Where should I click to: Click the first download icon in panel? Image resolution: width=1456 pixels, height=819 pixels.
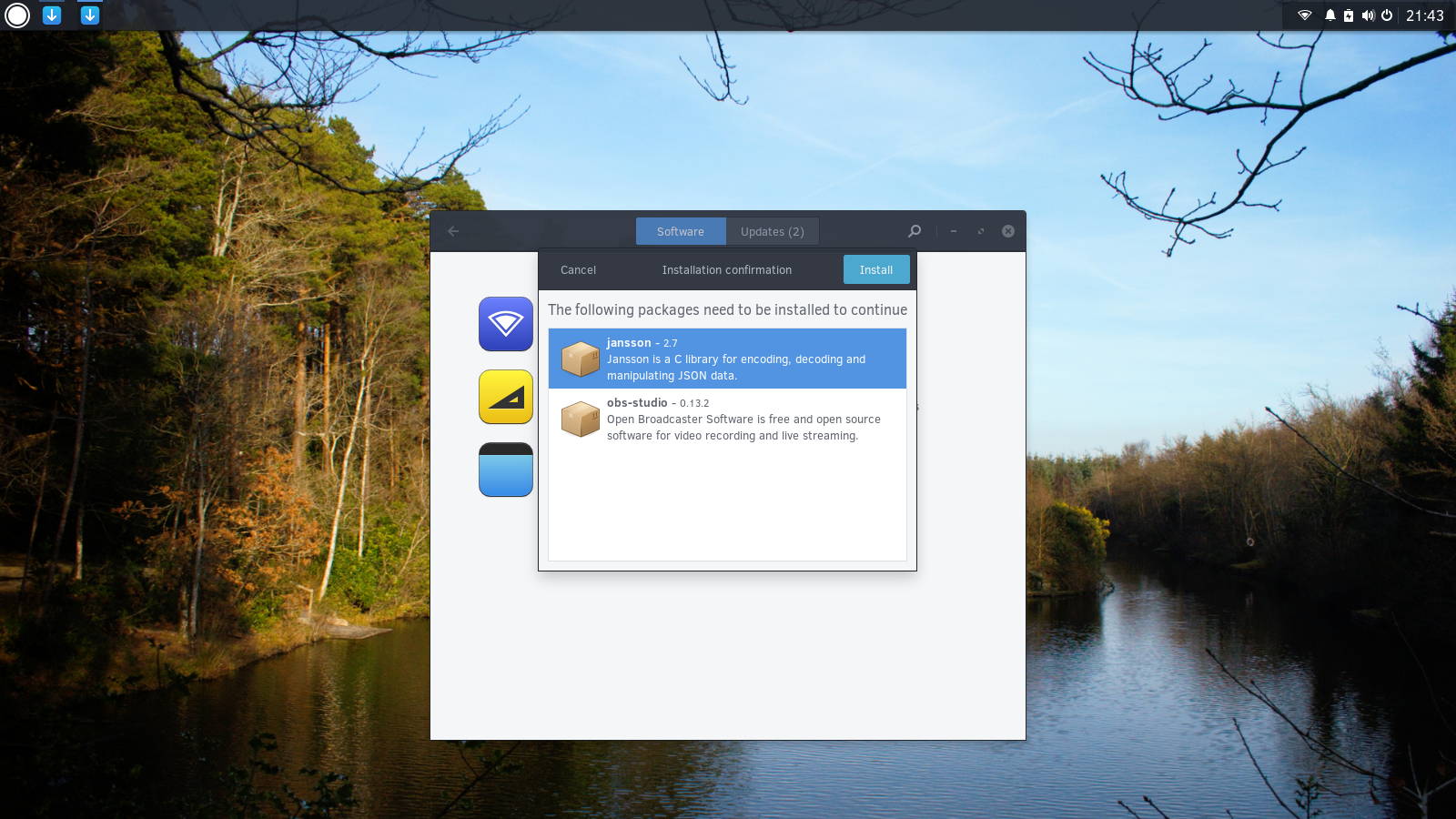52,15
